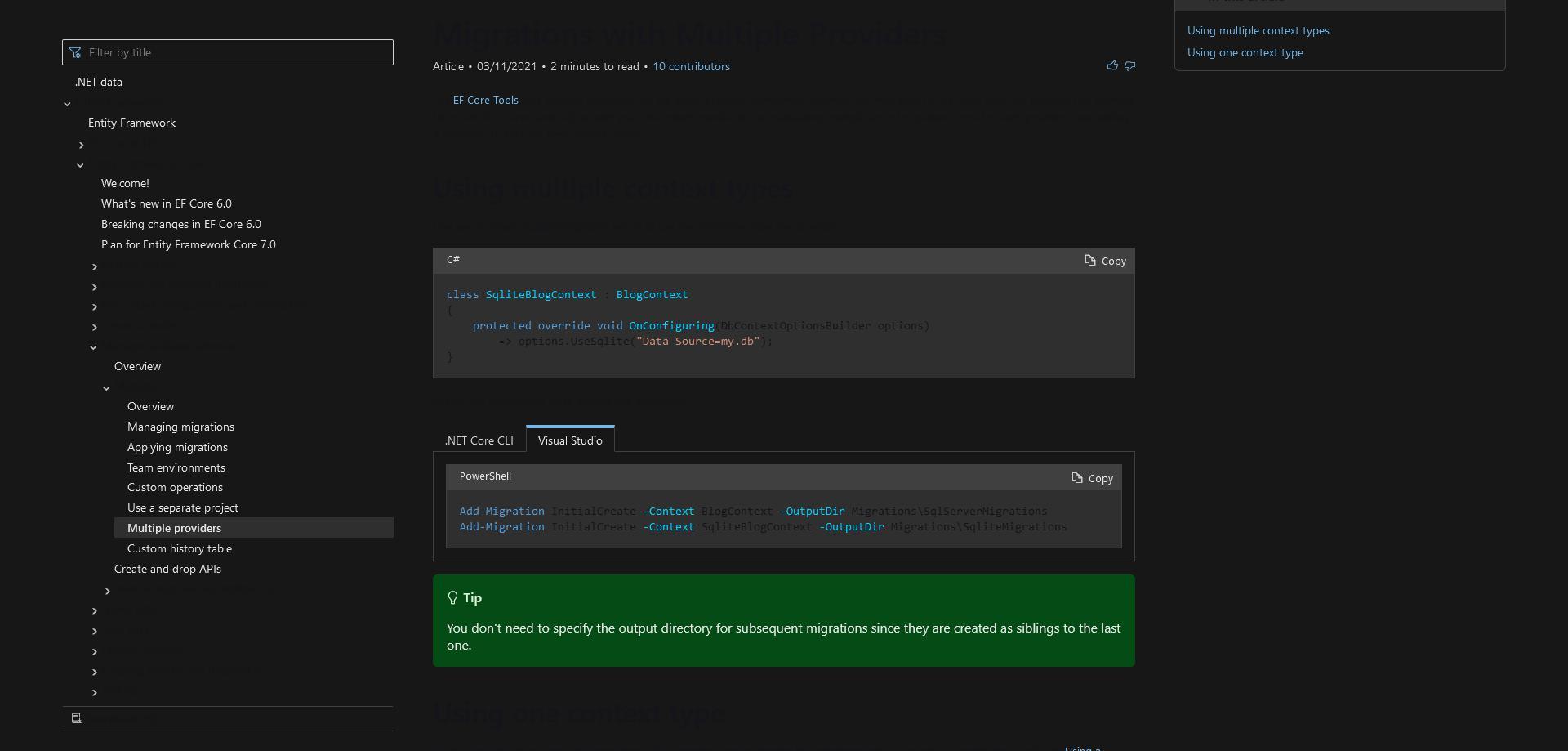The width and height of the screenshot is (1568, 751).
Task: Click the Filter by title input field
Action: coord(229,51)
